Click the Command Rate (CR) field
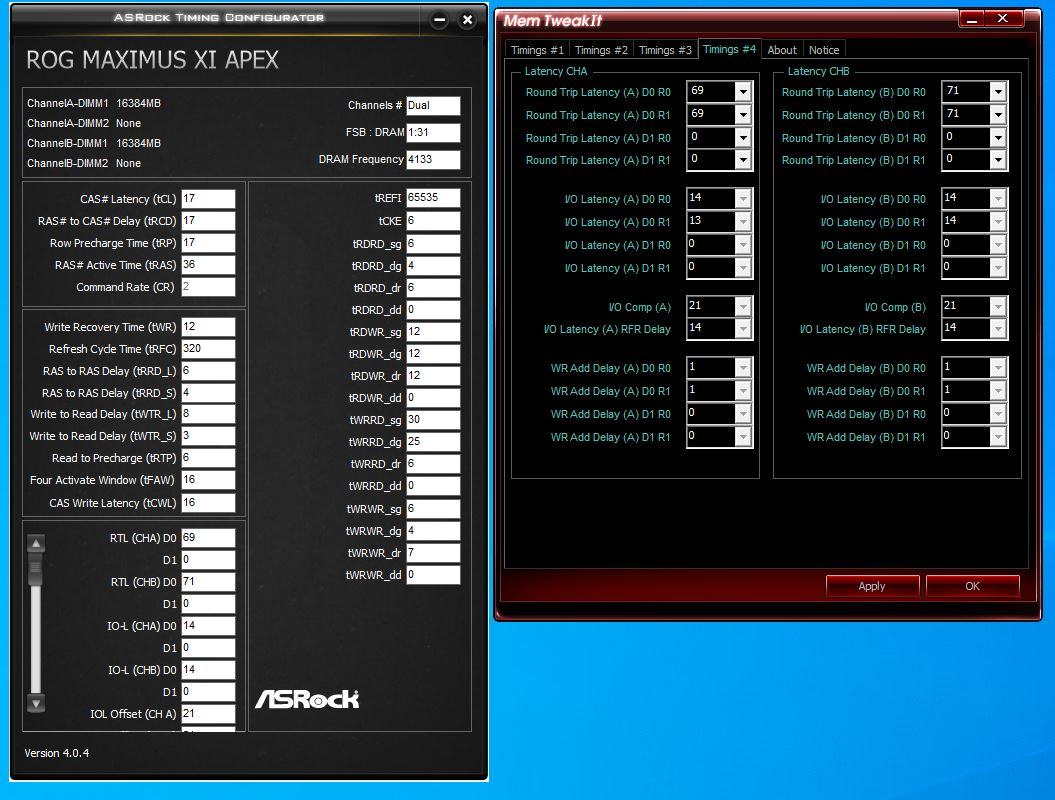This screenshot has width=1055, height=800. pyautogui.click(x=209, y=287)
